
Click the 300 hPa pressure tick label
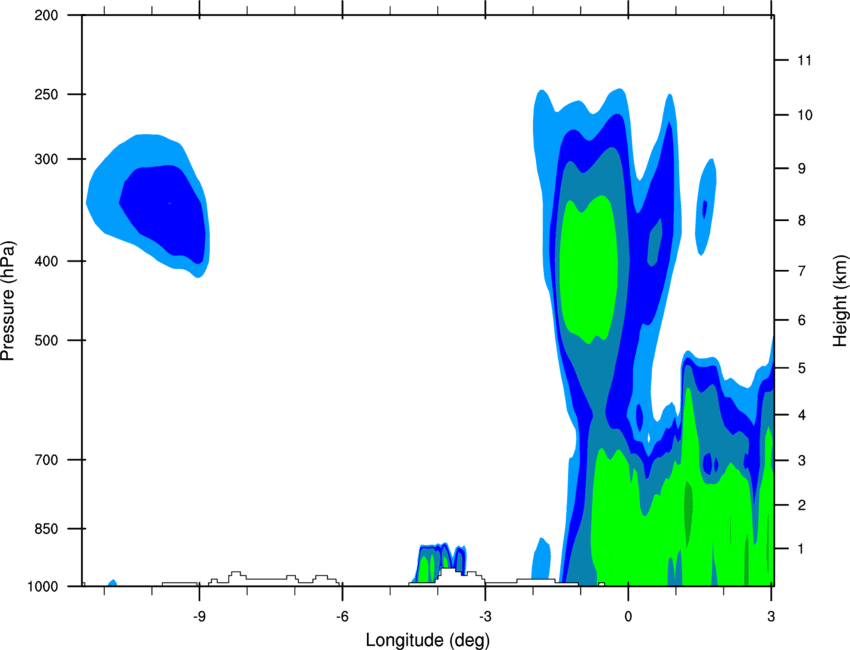click(46, 159)
